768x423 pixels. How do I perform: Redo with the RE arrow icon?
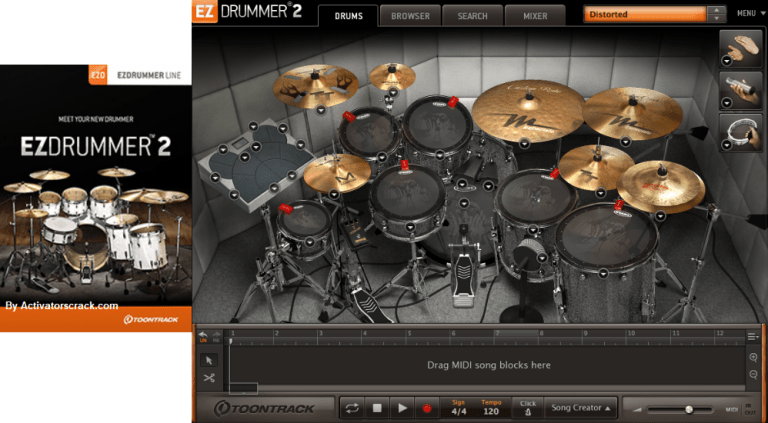coord(216,336)
